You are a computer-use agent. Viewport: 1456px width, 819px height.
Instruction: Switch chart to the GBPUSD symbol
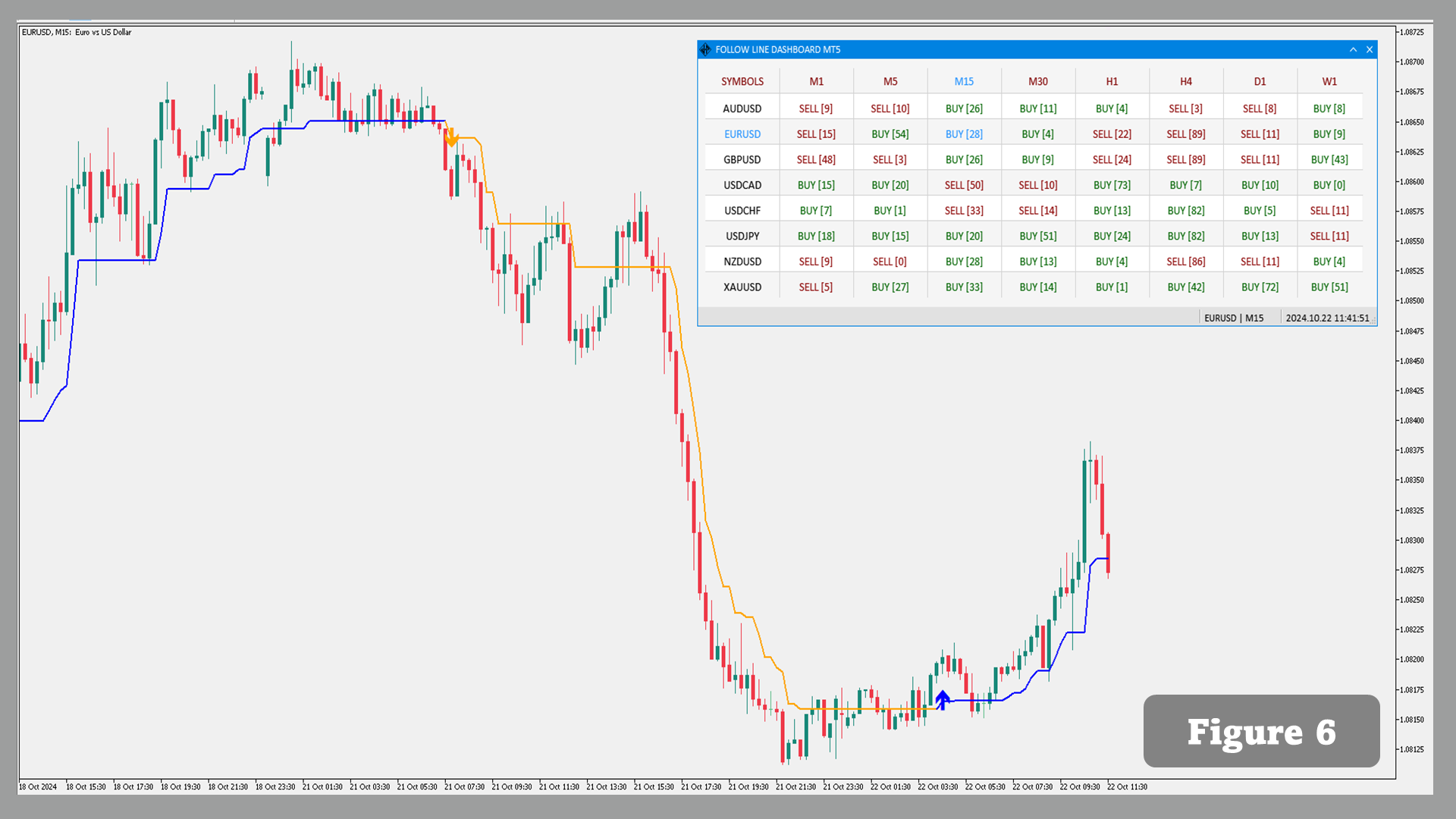click(x=742, y=159)
